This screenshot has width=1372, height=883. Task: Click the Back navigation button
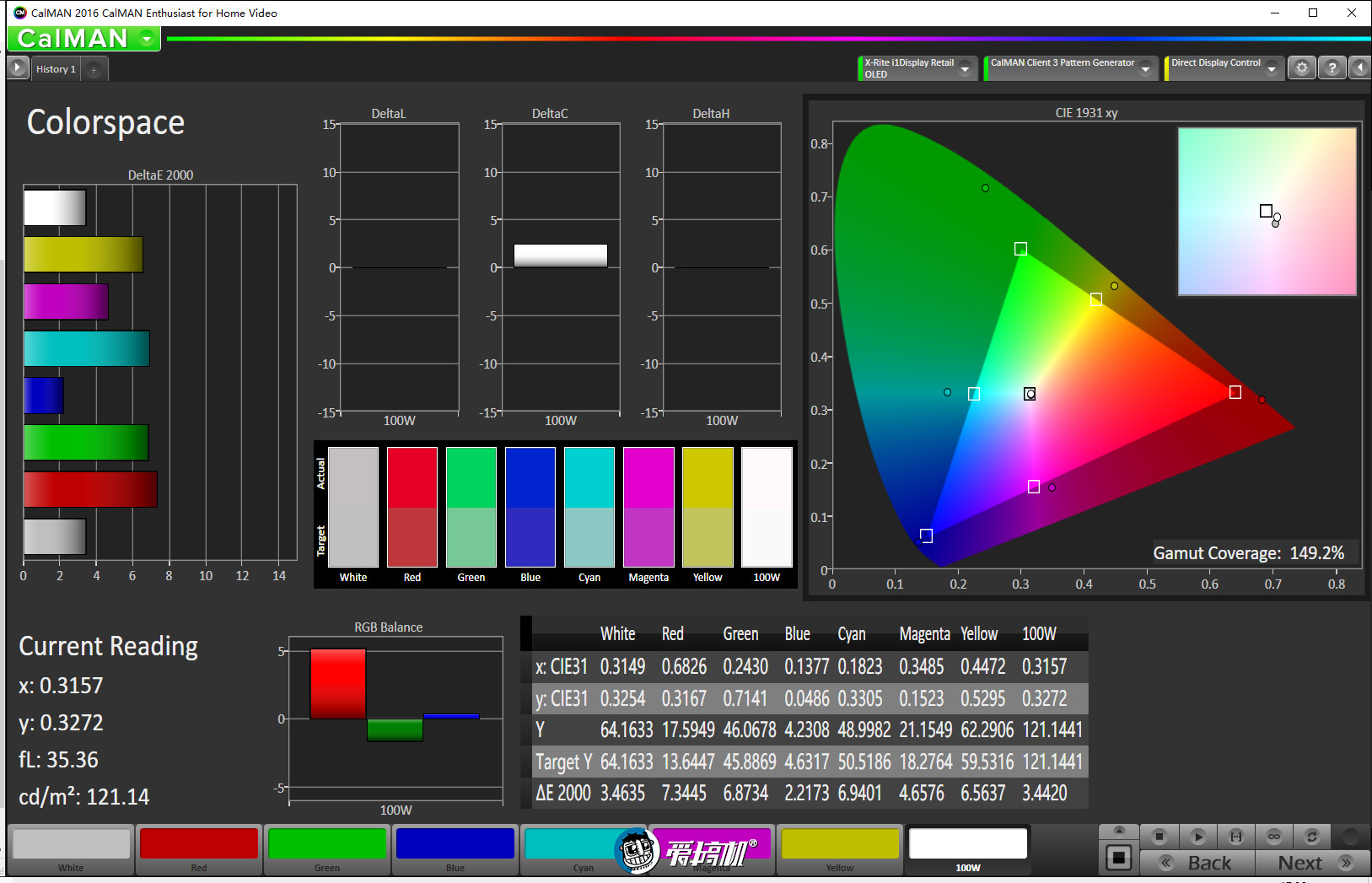click(x=1197, y=863)
